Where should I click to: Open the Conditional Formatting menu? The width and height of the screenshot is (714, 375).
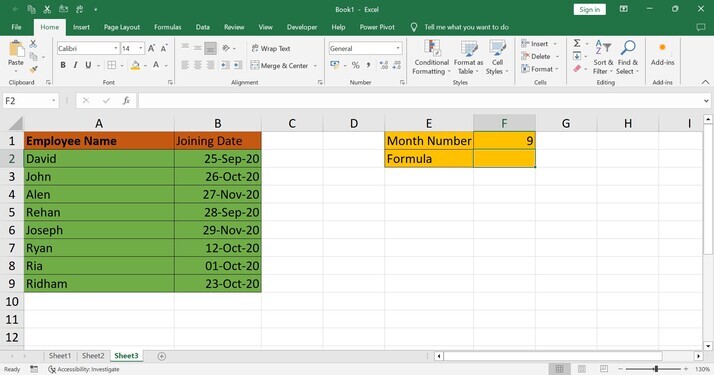[432, 57]
